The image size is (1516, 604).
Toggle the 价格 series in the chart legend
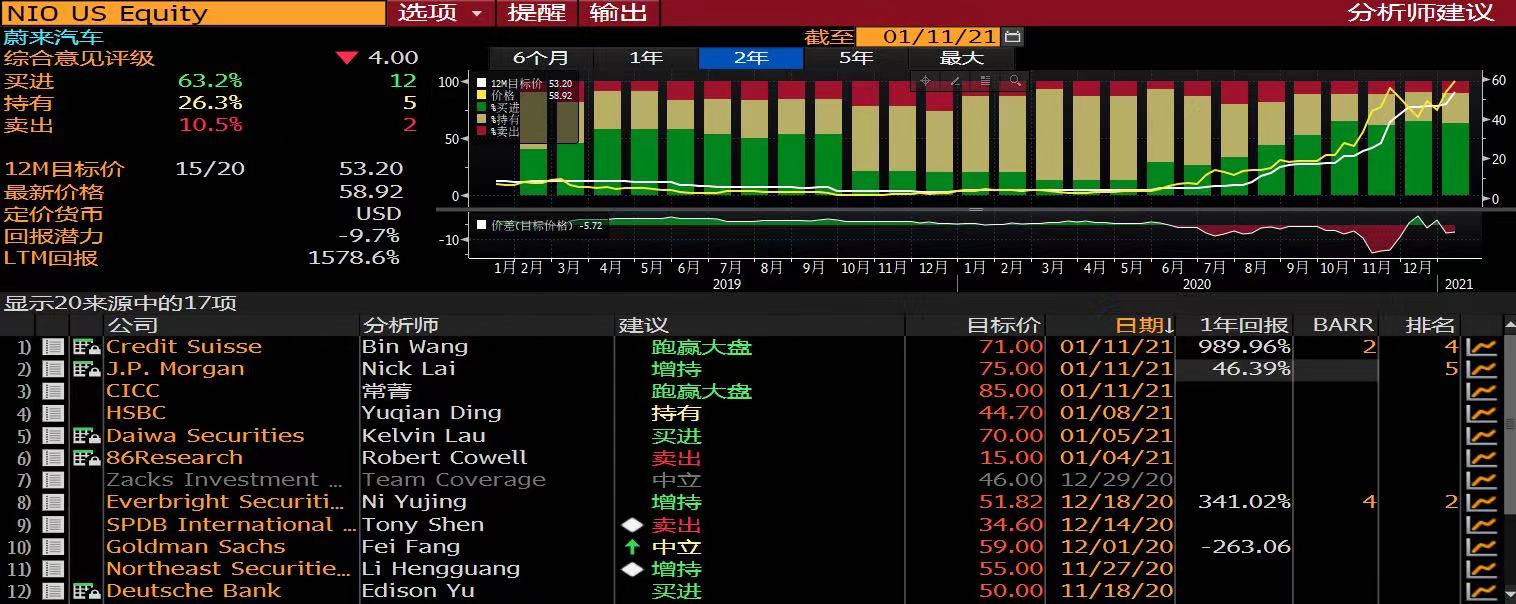coord(524,96)
